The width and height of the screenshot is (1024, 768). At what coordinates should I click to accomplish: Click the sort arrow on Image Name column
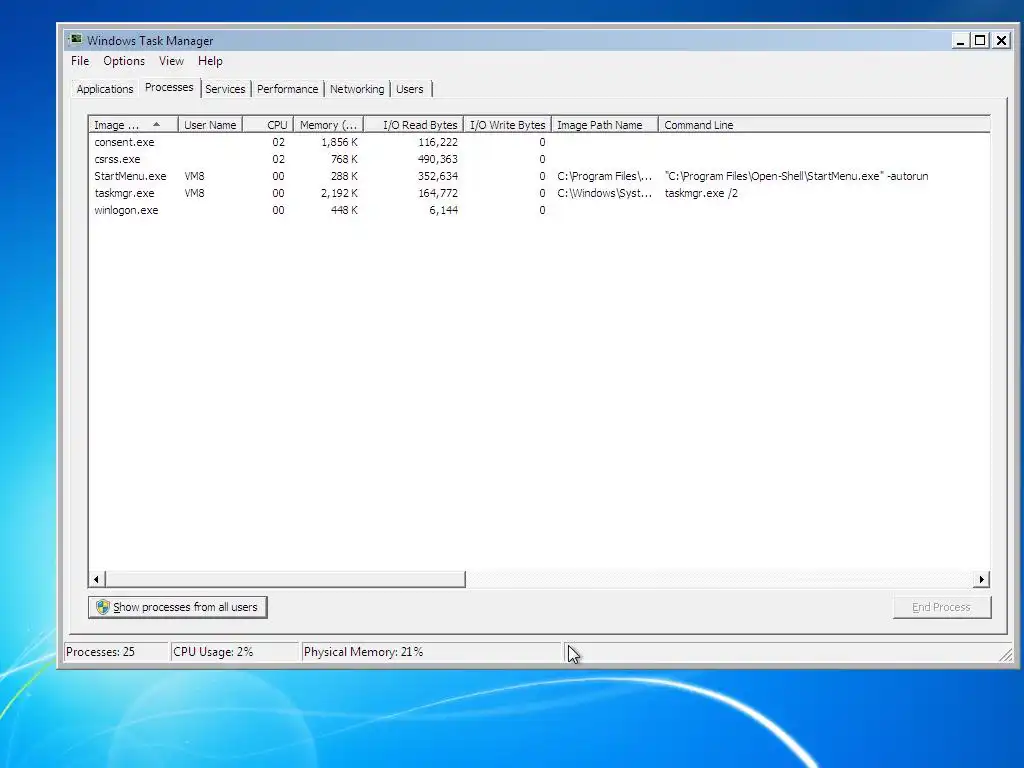point(156,124)
